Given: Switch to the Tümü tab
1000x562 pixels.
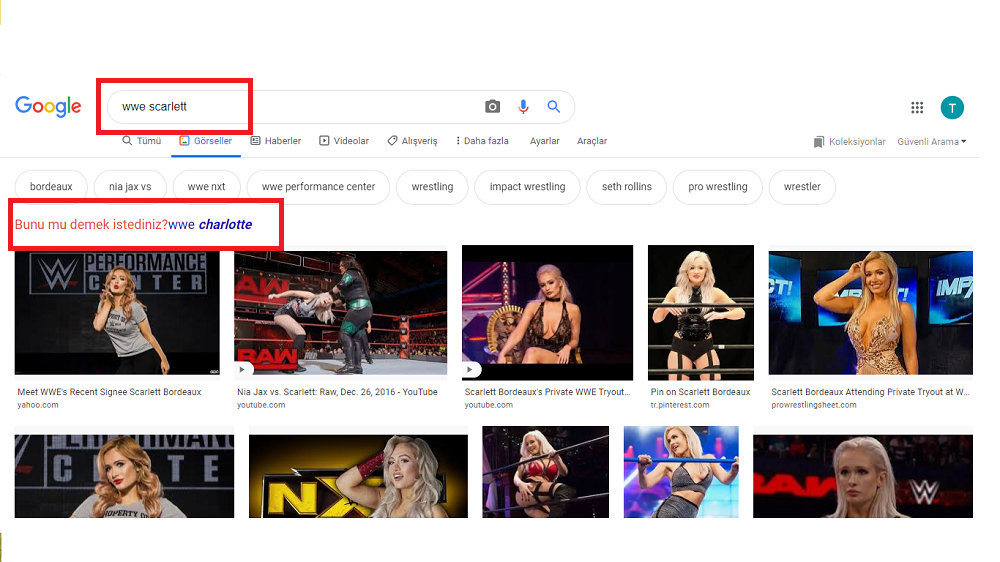Looking at the screenshot, I should pos(142,141).
